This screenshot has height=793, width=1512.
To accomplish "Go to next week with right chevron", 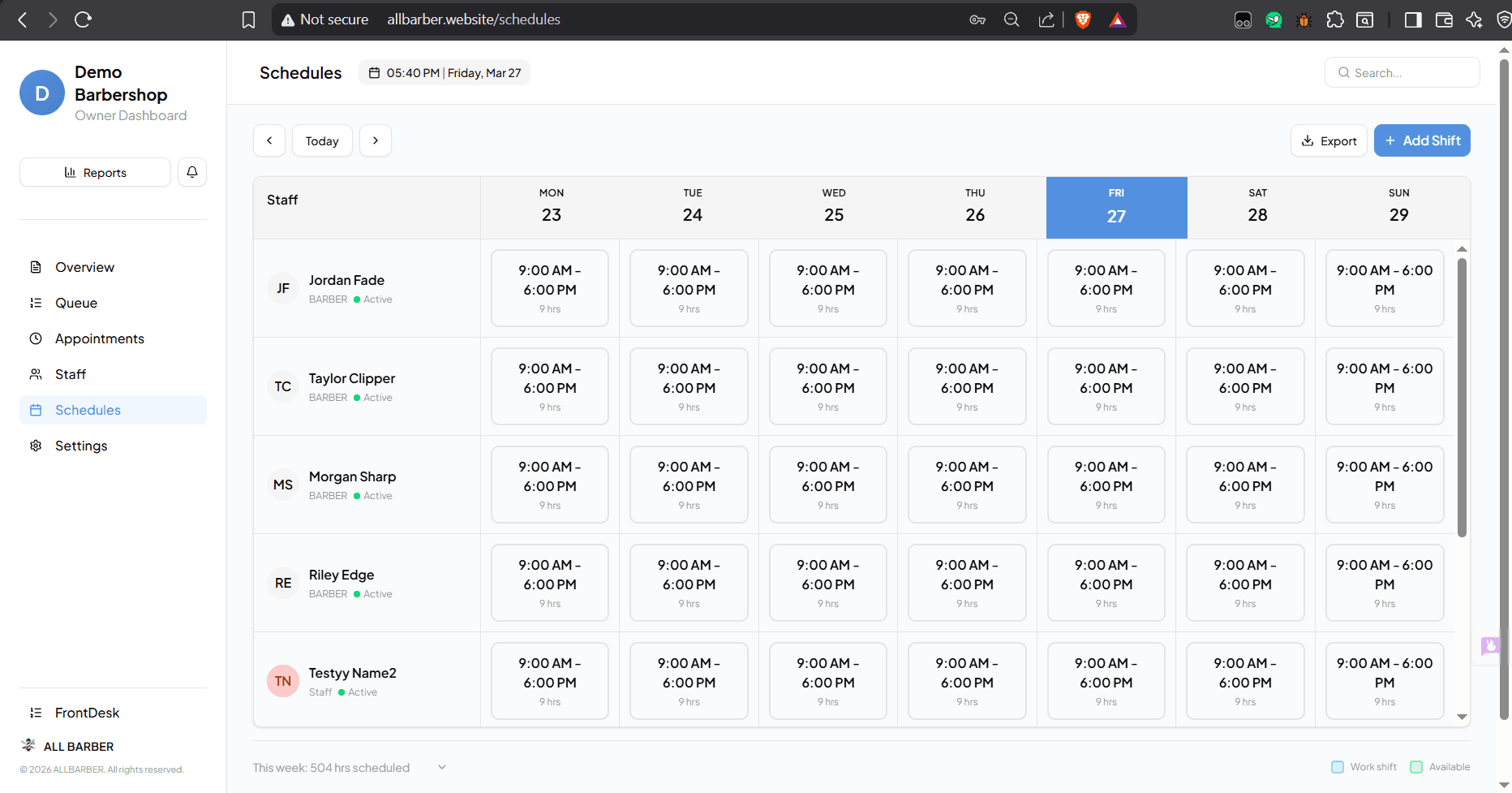I will (376, 140).
